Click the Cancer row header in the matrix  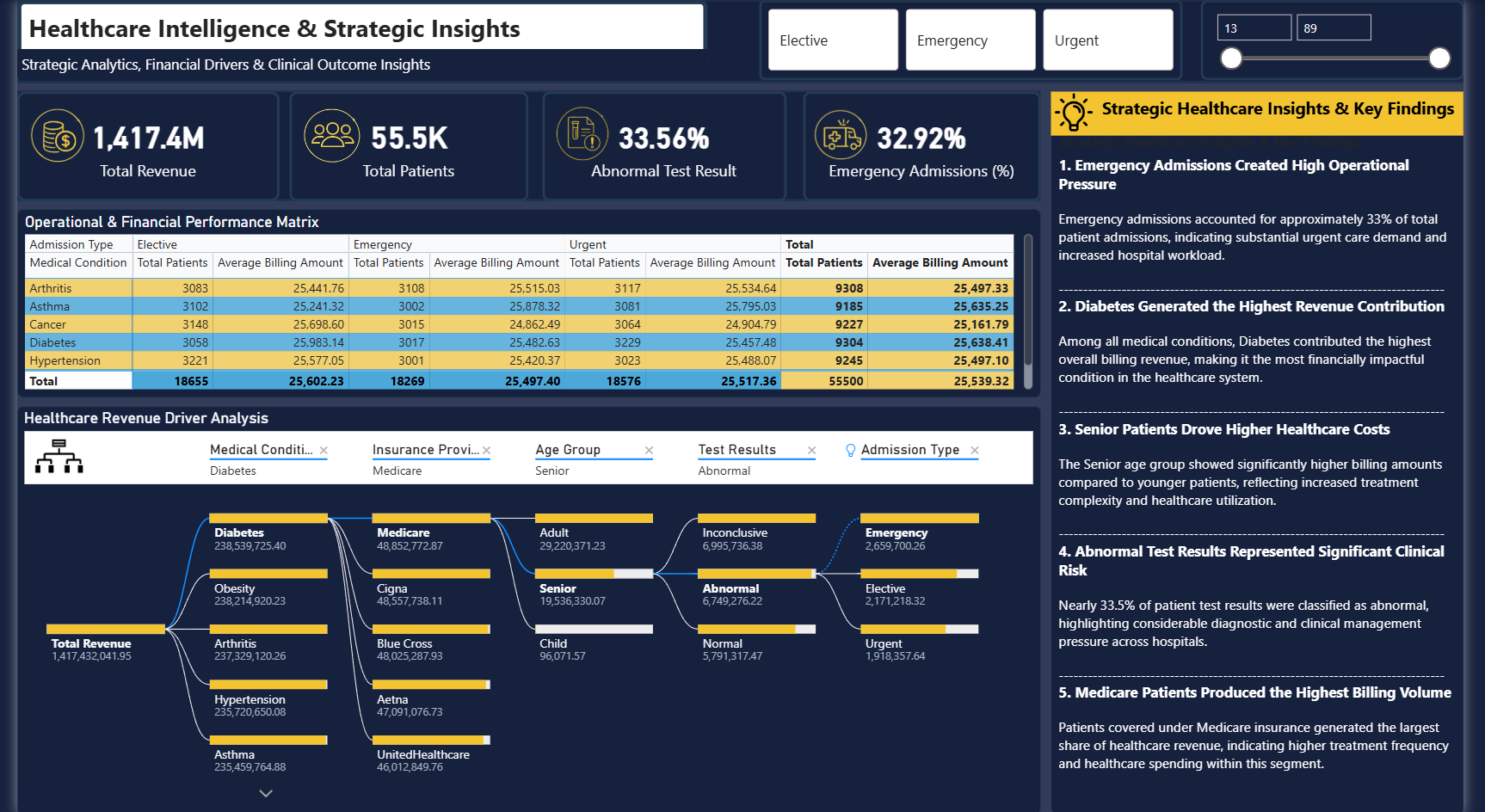[79, 324]
